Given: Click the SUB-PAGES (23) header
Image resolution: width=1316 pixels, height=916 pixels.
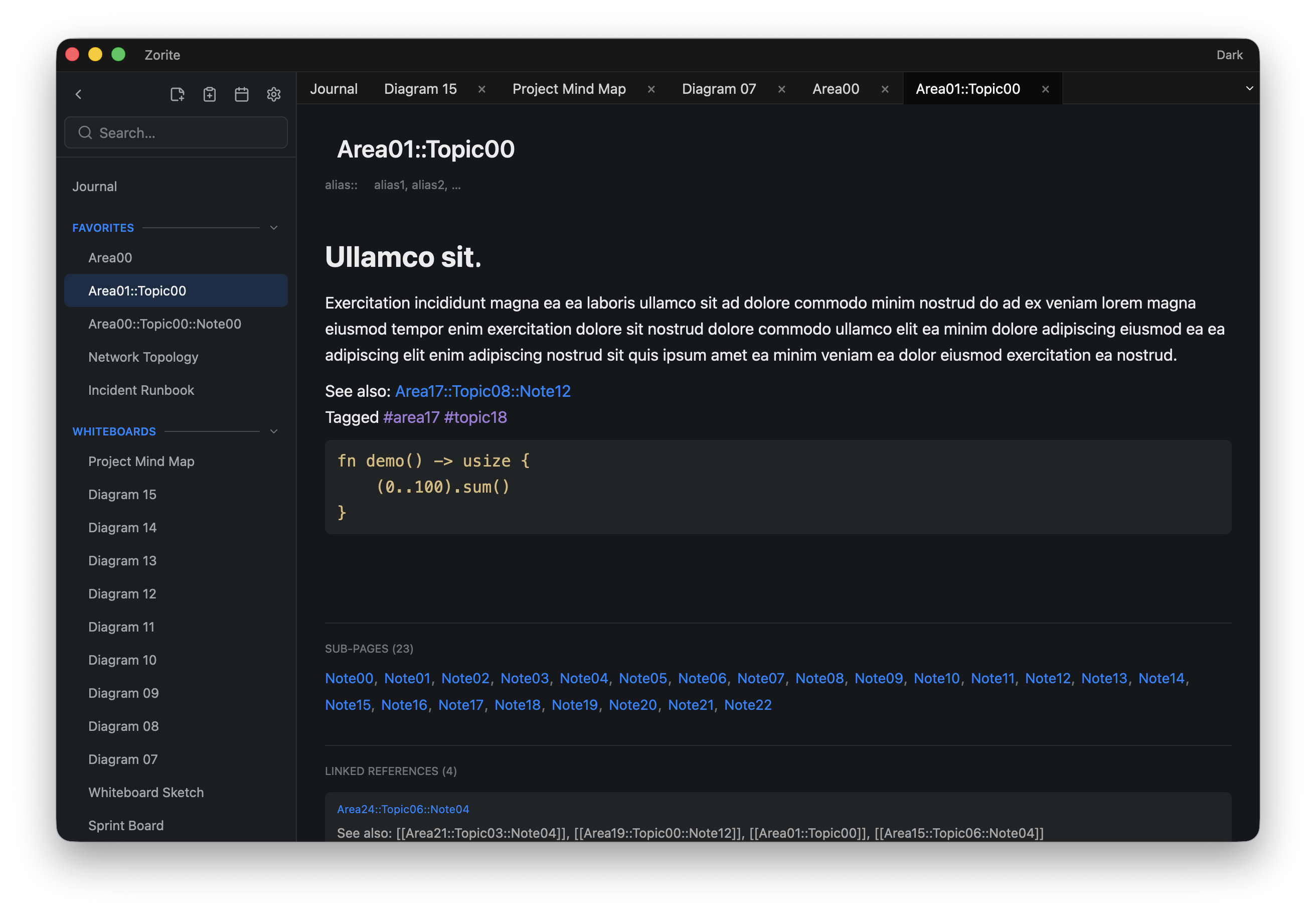Looking at the screenshot, I should click(369, 648).
